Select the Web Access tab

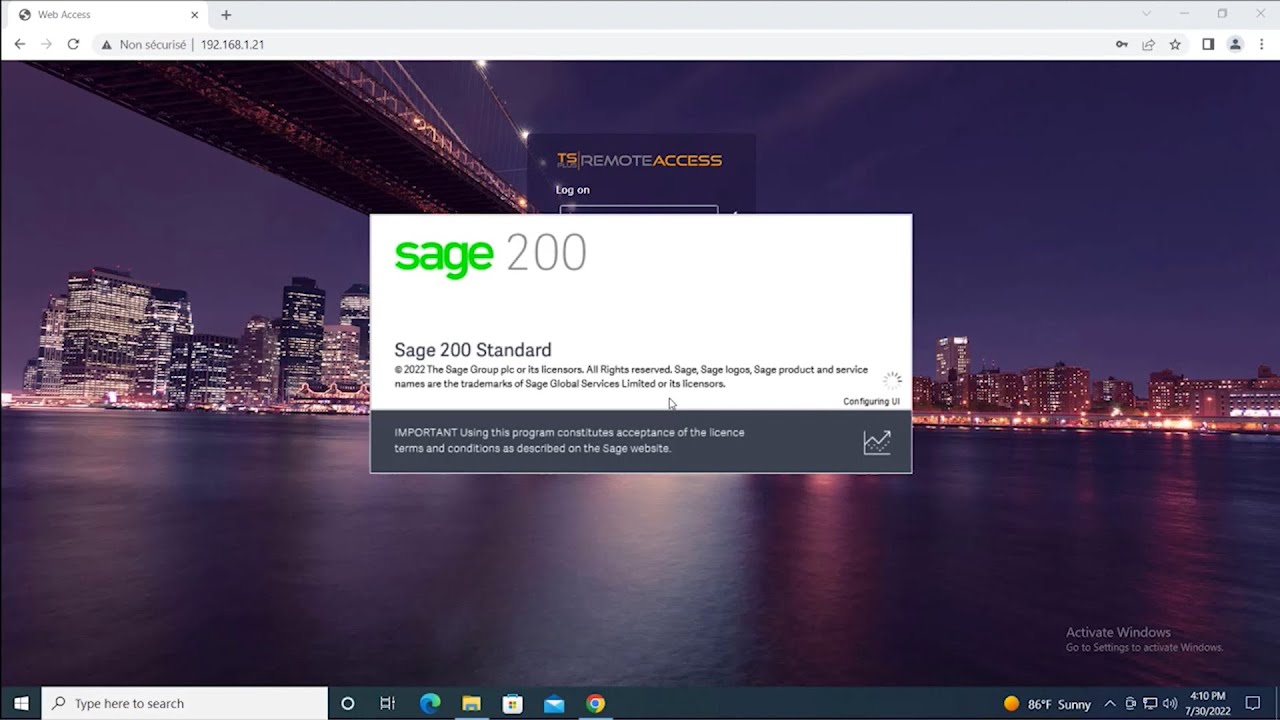(x=108, y=15)
